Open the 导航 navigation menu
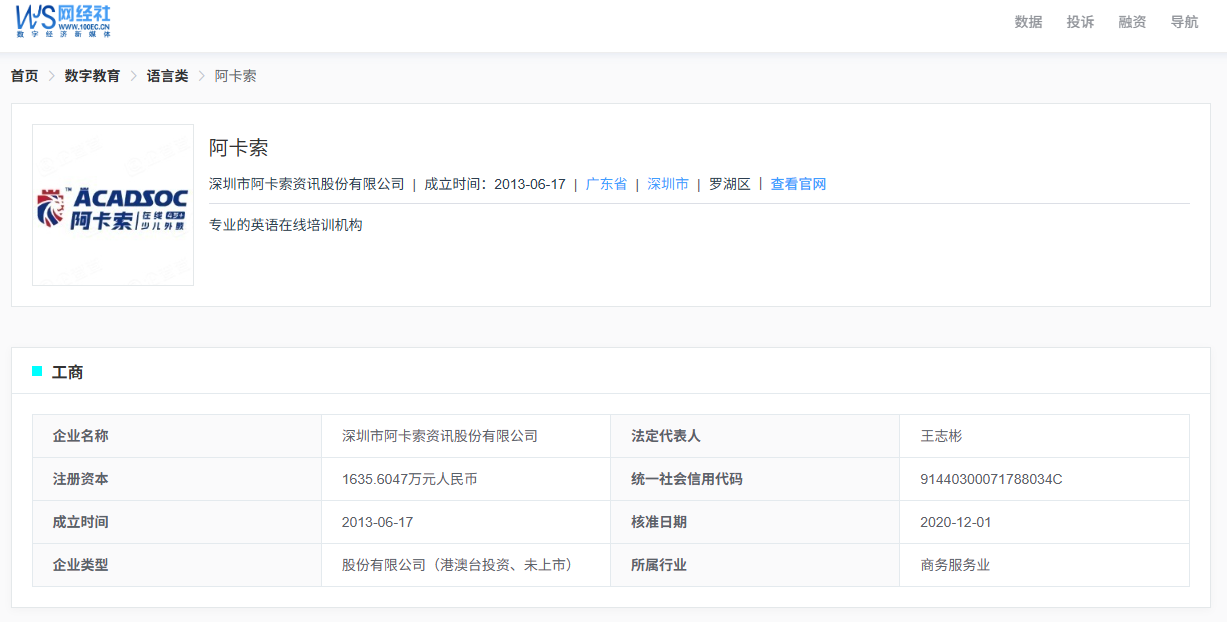 [x=1184, y=22]
